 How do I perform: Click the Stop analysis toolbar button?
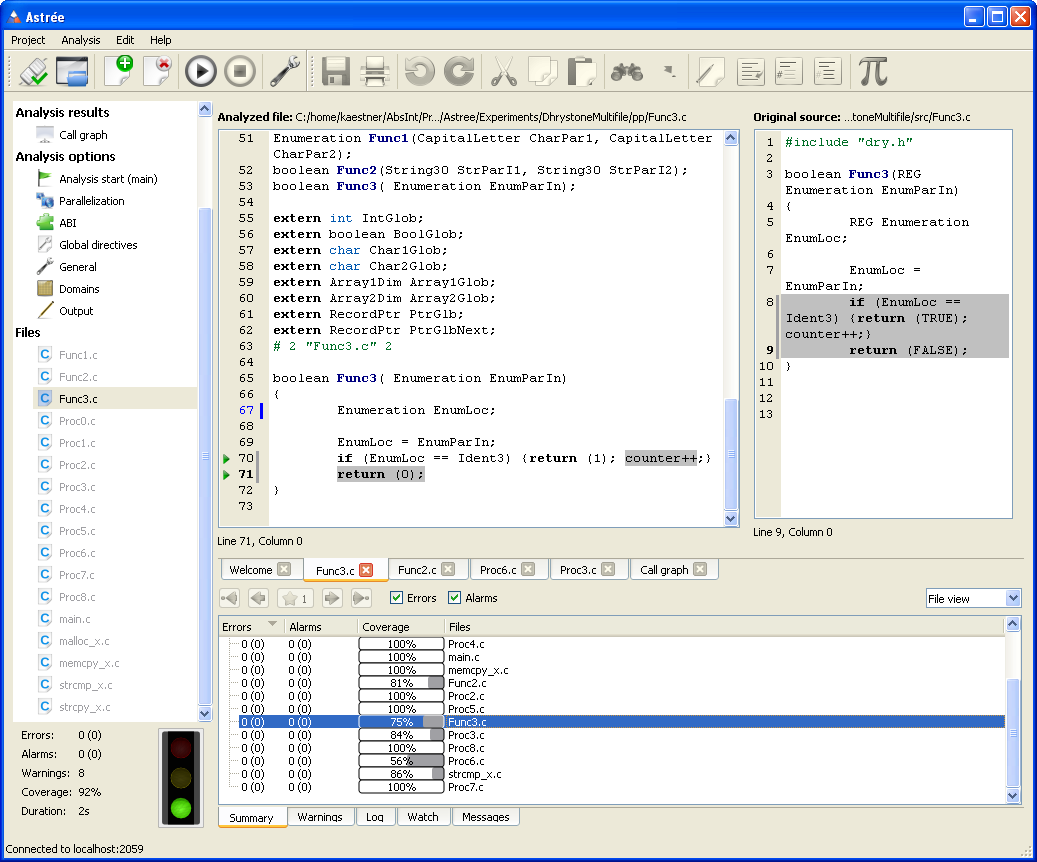point(240,71)
